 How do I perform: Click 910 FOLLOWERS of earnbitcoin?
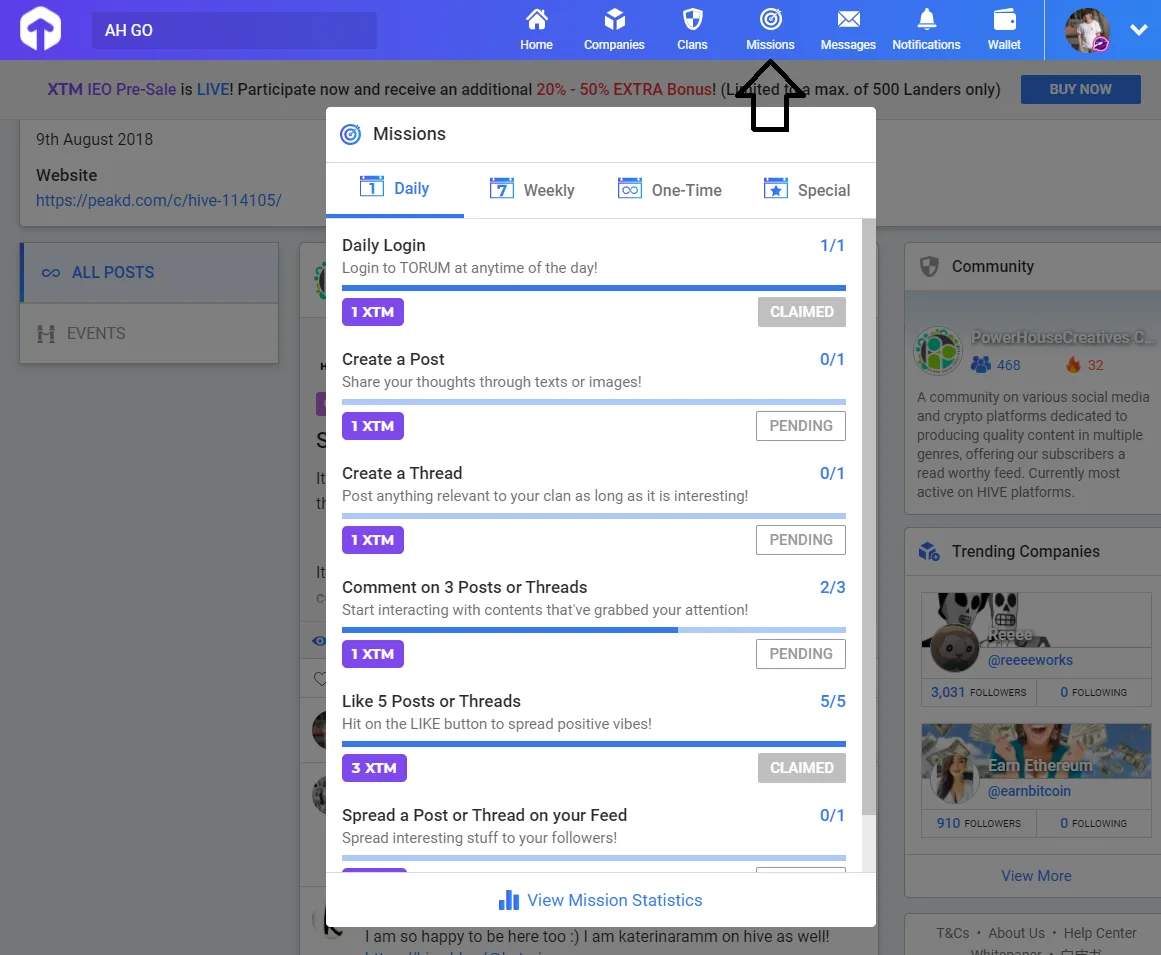tap(978, 823)
